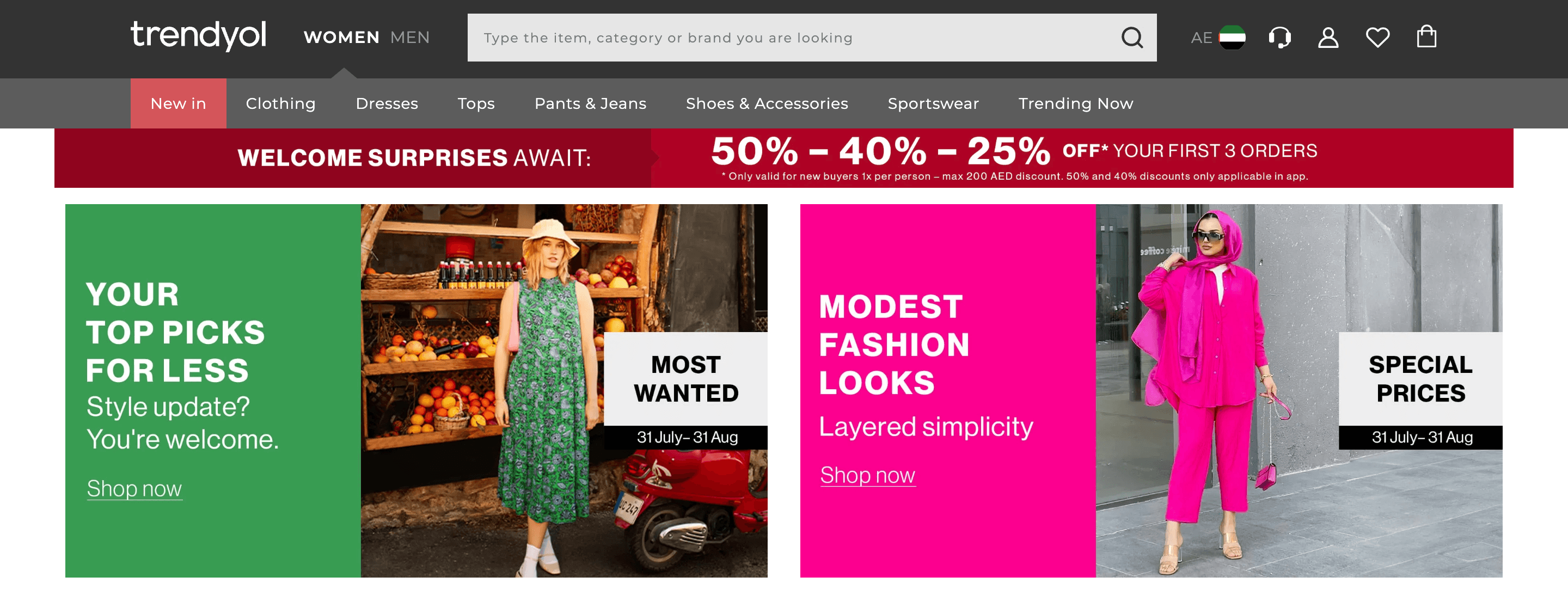Open the AE country selector
1568x589 pixels.
(x=1217, y=38)
